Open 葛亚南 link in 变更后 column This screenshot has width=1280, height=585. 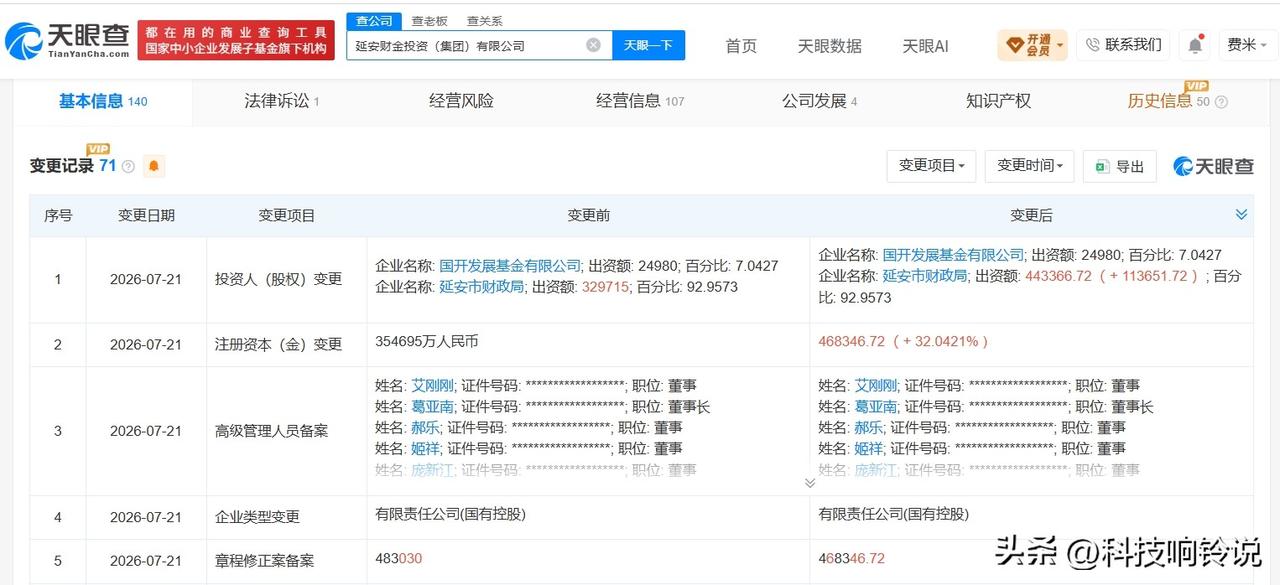tap(877, 406)
